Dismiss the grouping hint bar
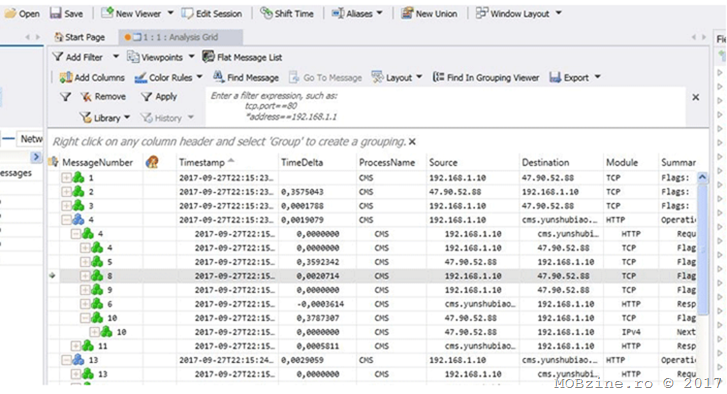Screen dimensions: 727x394 (x=412, y=141)
